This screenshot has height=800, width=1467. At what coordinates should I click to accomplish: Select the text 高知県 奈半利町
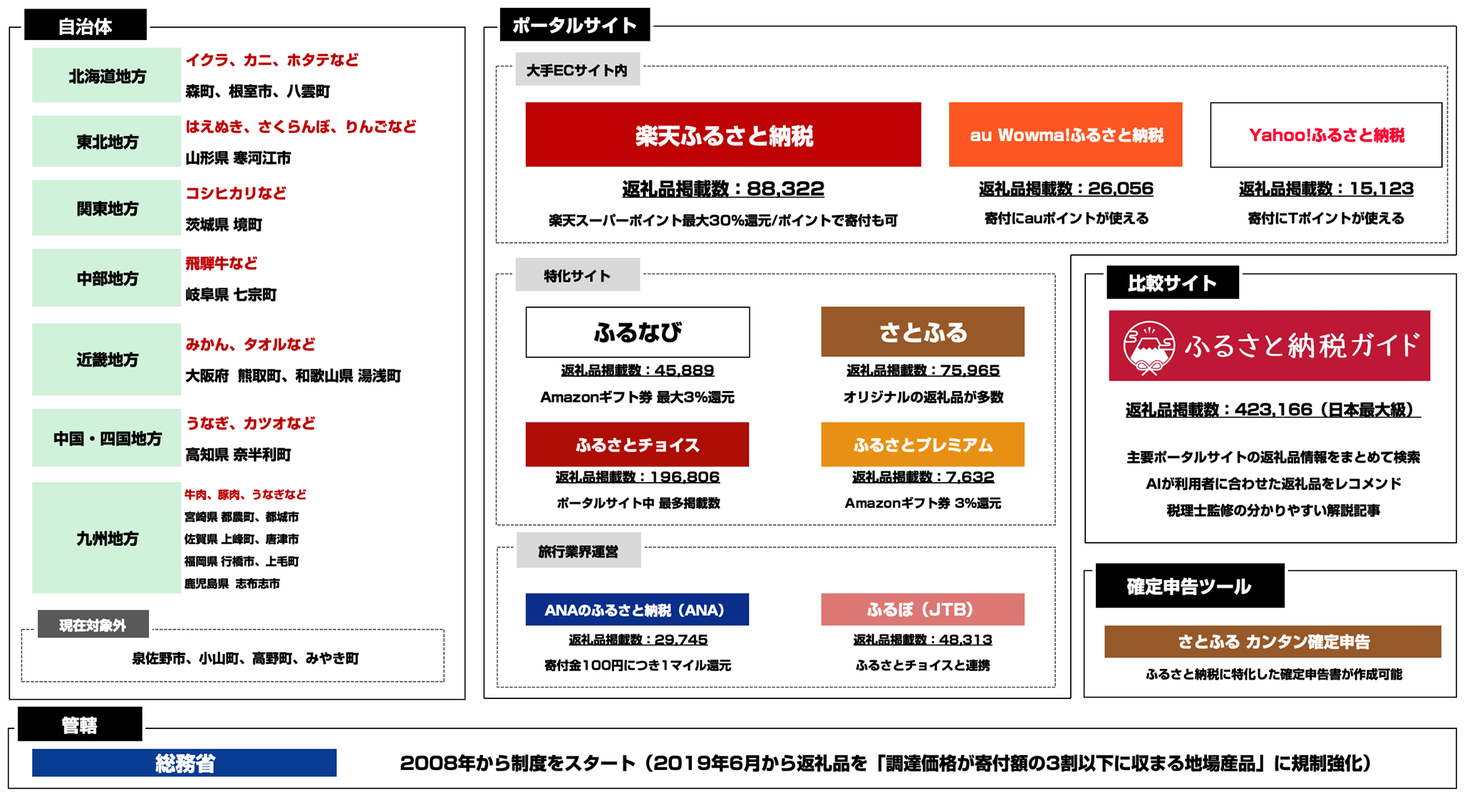point(238,455)
